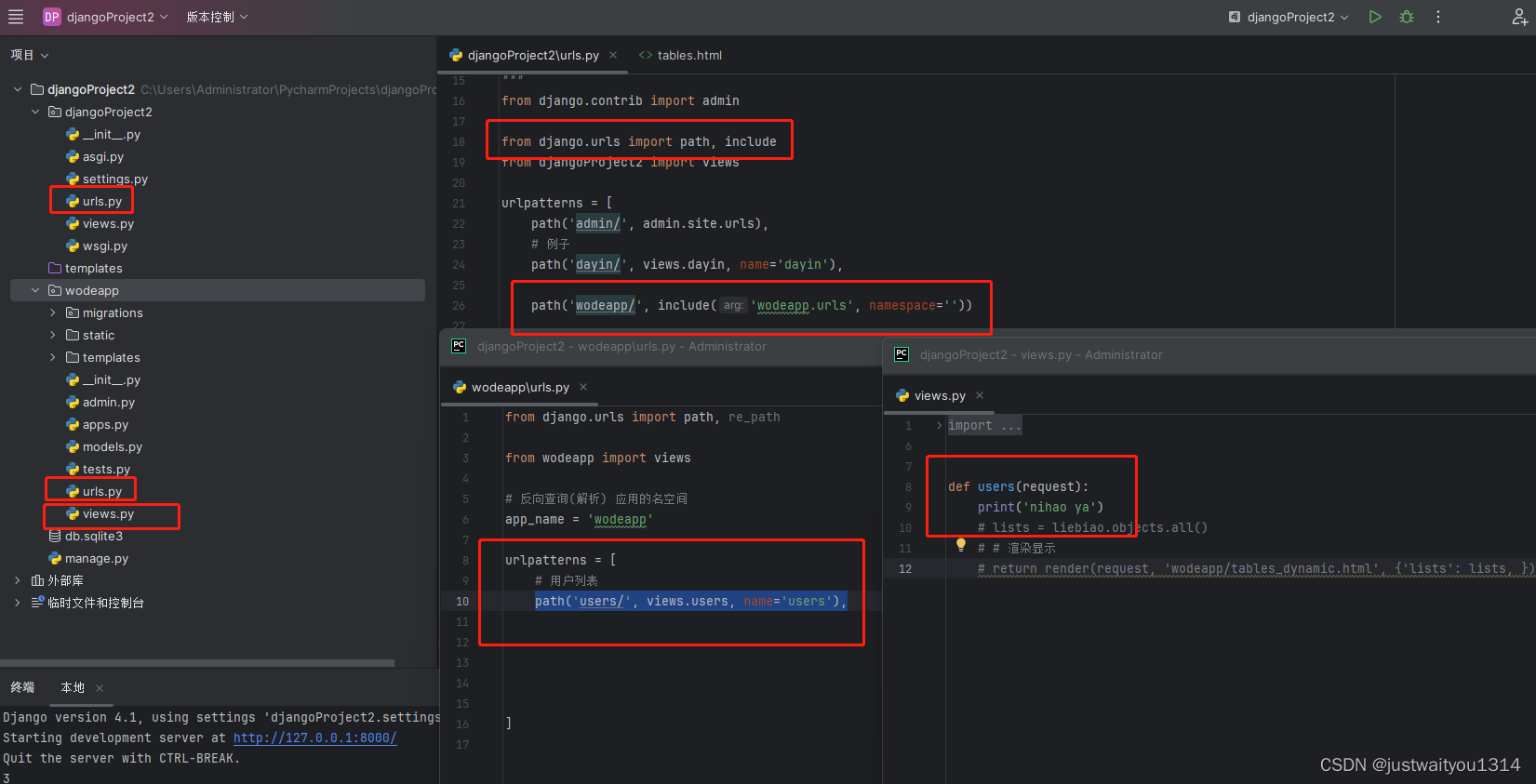Image resolution: width=1536 pixels, height=784 pixels.
Task: Open the 版本控制 version control dropdown
Action: (217, 17)
